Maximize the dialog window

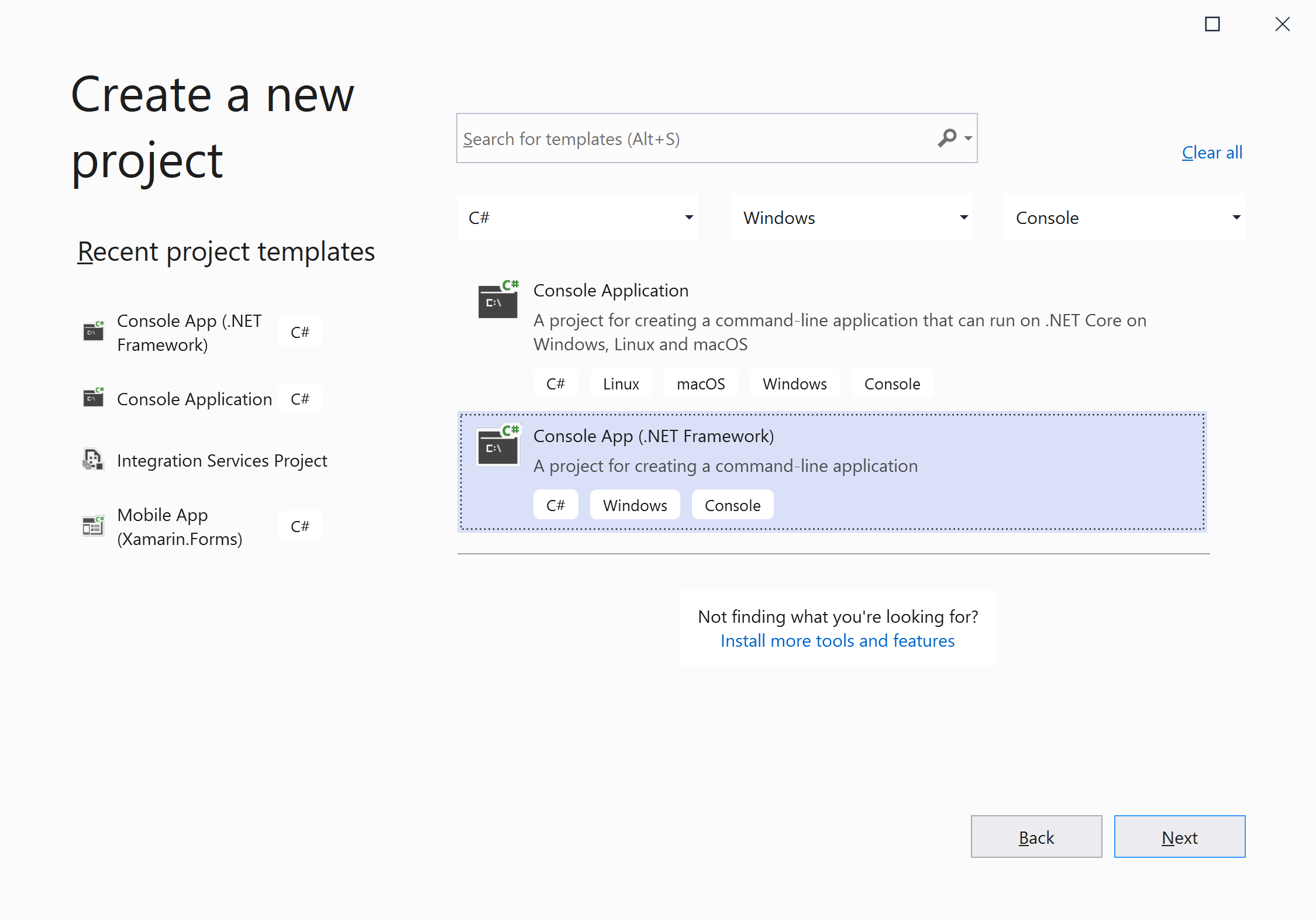[x=1212, y=24]
